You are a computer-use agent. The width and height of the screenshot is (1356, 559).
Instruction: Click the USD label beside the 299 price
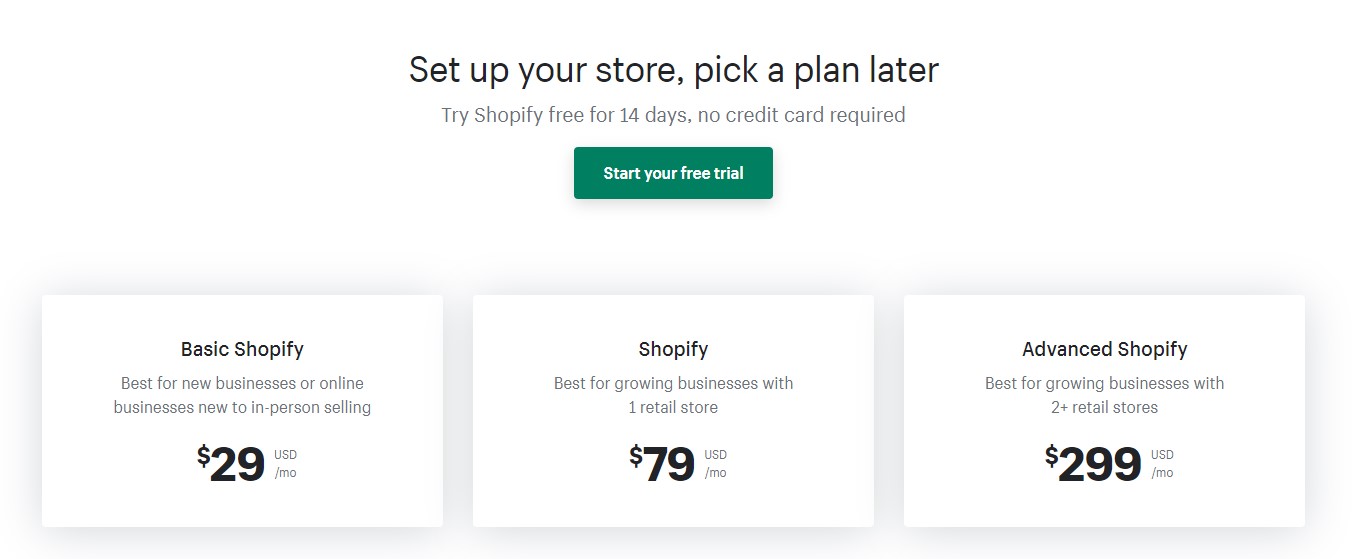click(x=1162, y=455)
